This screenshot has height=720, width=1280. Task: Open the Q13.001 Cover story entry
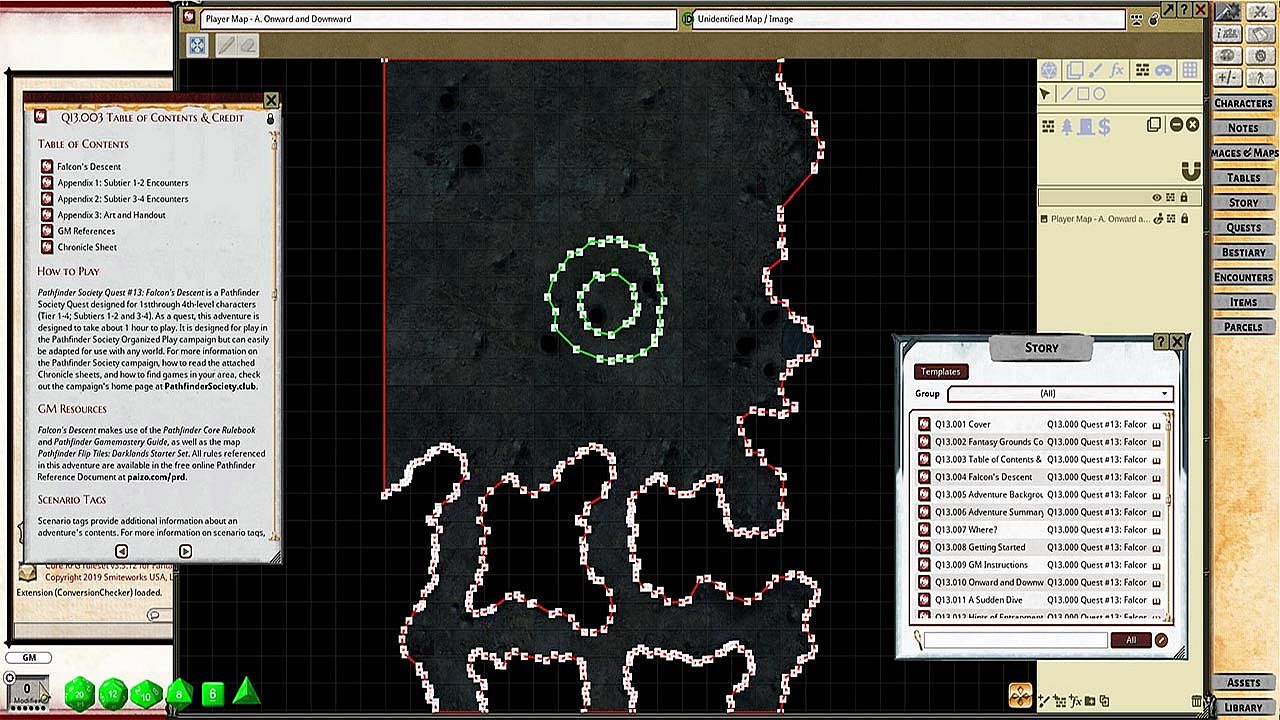click(x=1040, y=424)
